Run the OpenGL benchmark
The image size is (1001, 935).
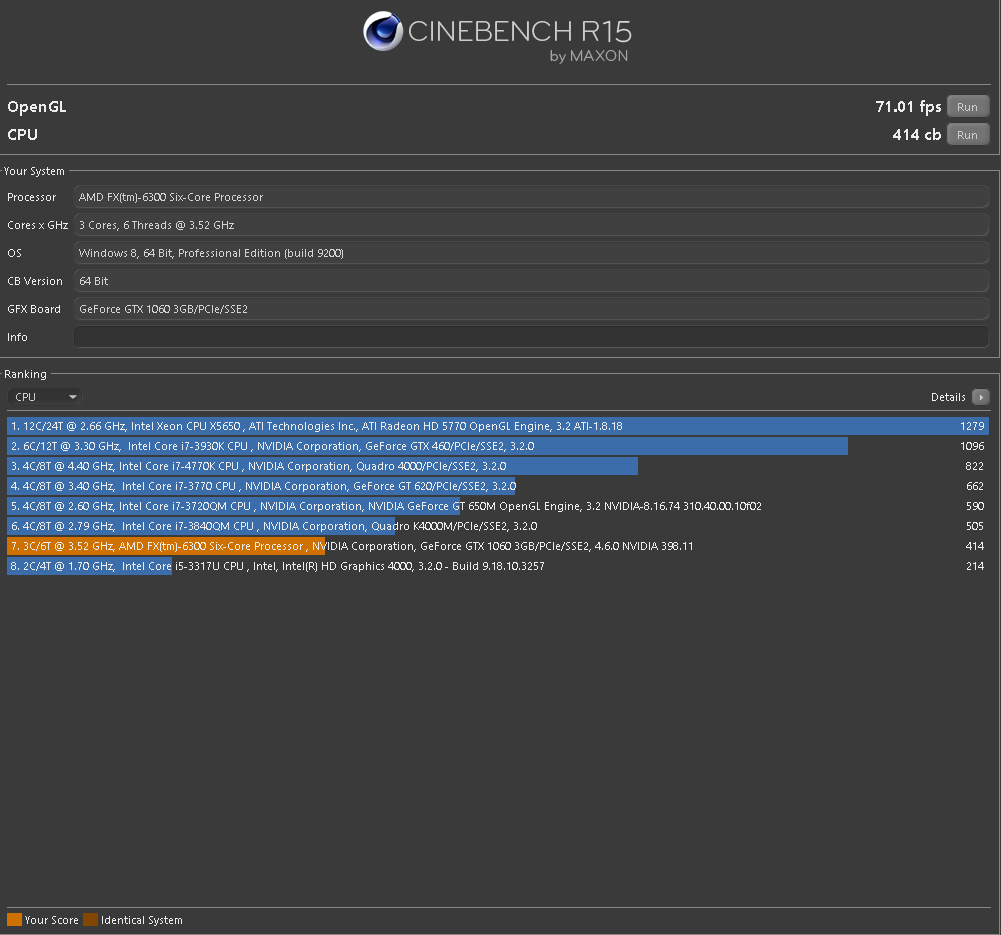pyautogui.click(x=968, y=107)
